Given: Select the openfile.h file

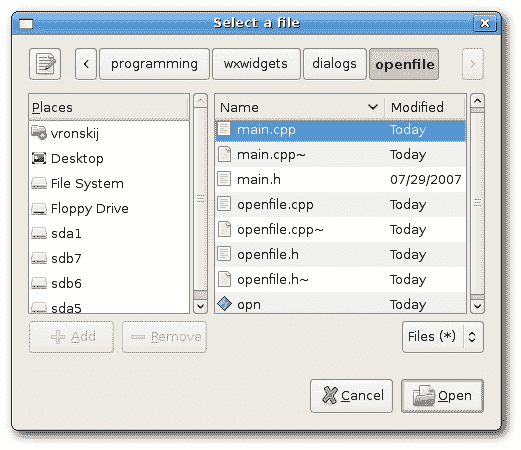Looking at the screenshot, I should [340, 255].
